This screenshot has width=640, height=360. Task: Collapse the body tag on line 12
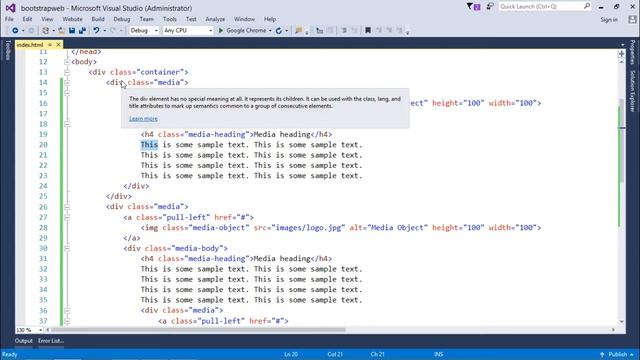67,62
